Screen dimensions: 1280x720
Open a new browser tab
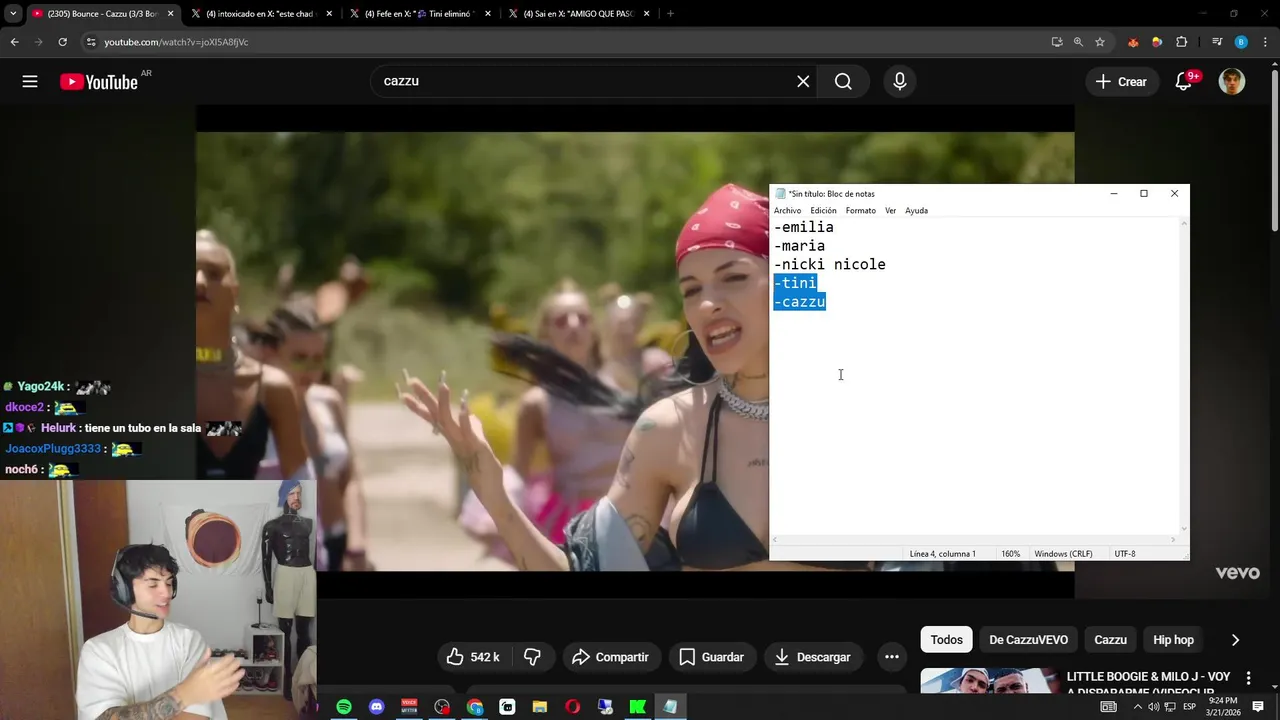point(670,13)
